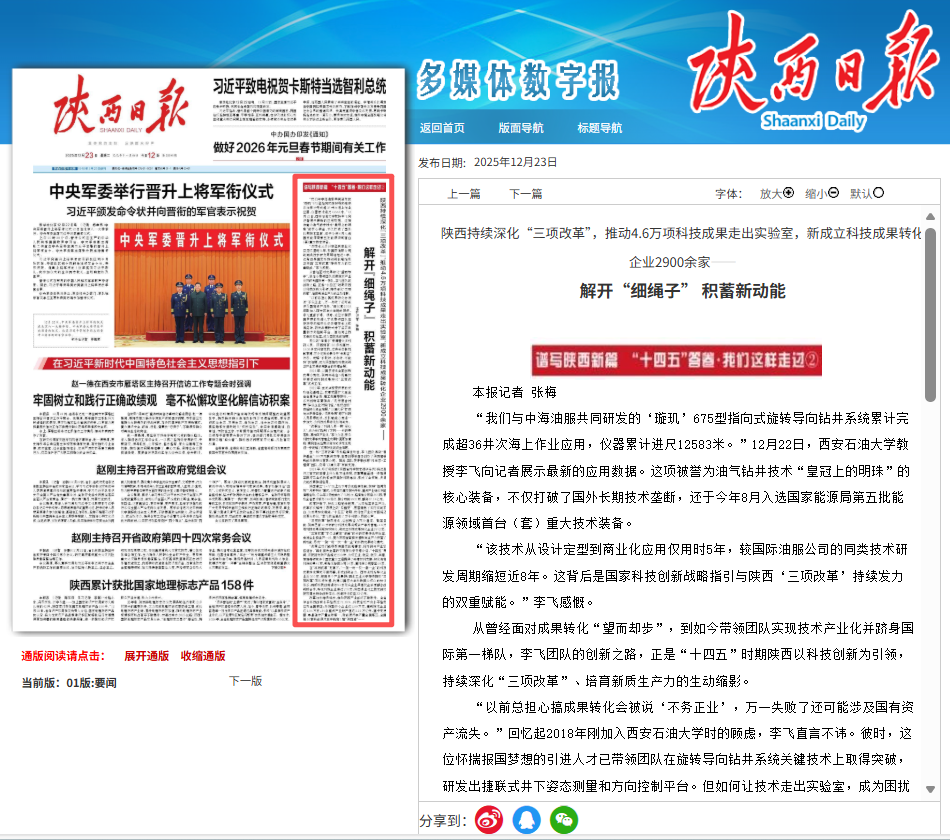Go to next page 下一版
950x840 pixels.
coord(245,681)
